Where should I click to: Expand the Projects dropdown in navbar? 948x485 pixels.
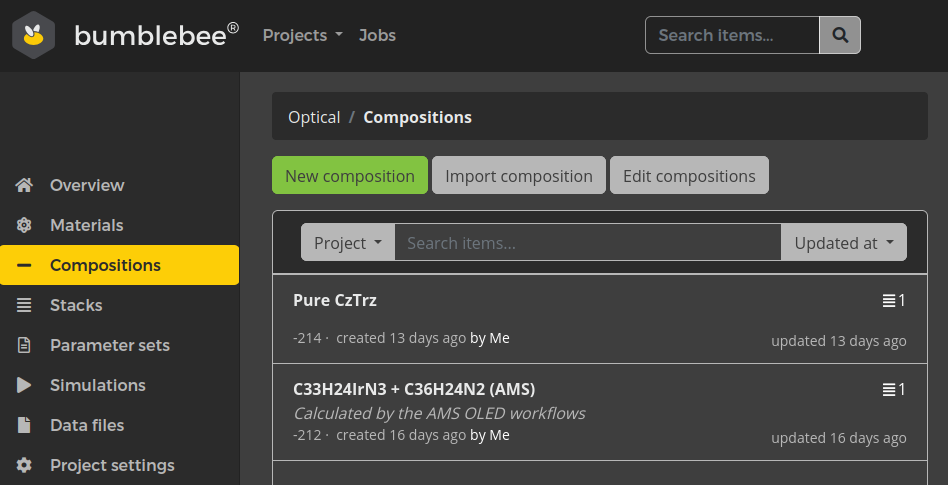coord(302,35)
